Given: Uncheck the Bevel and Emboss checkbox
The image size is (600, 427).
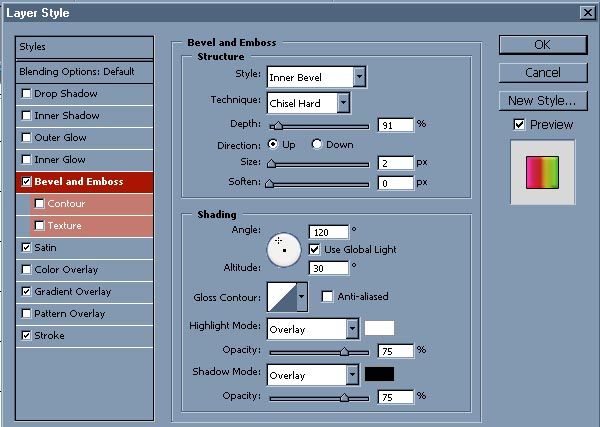Looking at the screenshot, I should (x=26, y=181).
